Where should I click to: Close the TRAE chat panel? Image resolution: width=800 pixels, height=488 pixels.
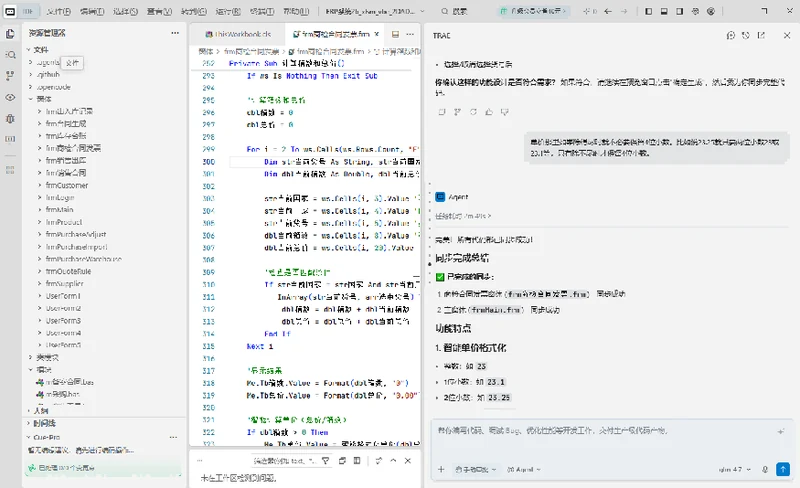tap(786, 35)
